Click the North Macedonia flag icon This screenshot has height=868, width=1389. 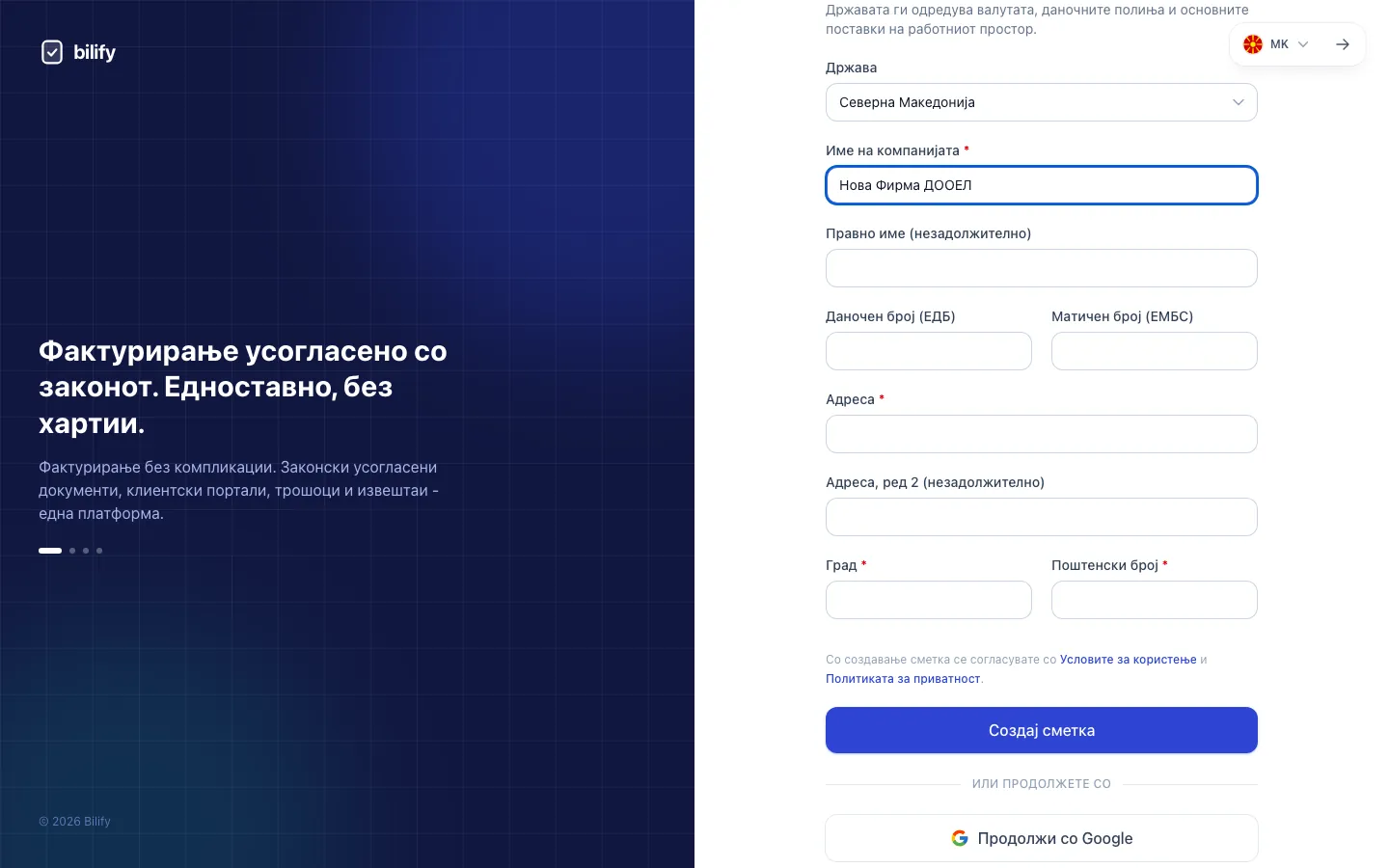click(x=1253, y=44)
